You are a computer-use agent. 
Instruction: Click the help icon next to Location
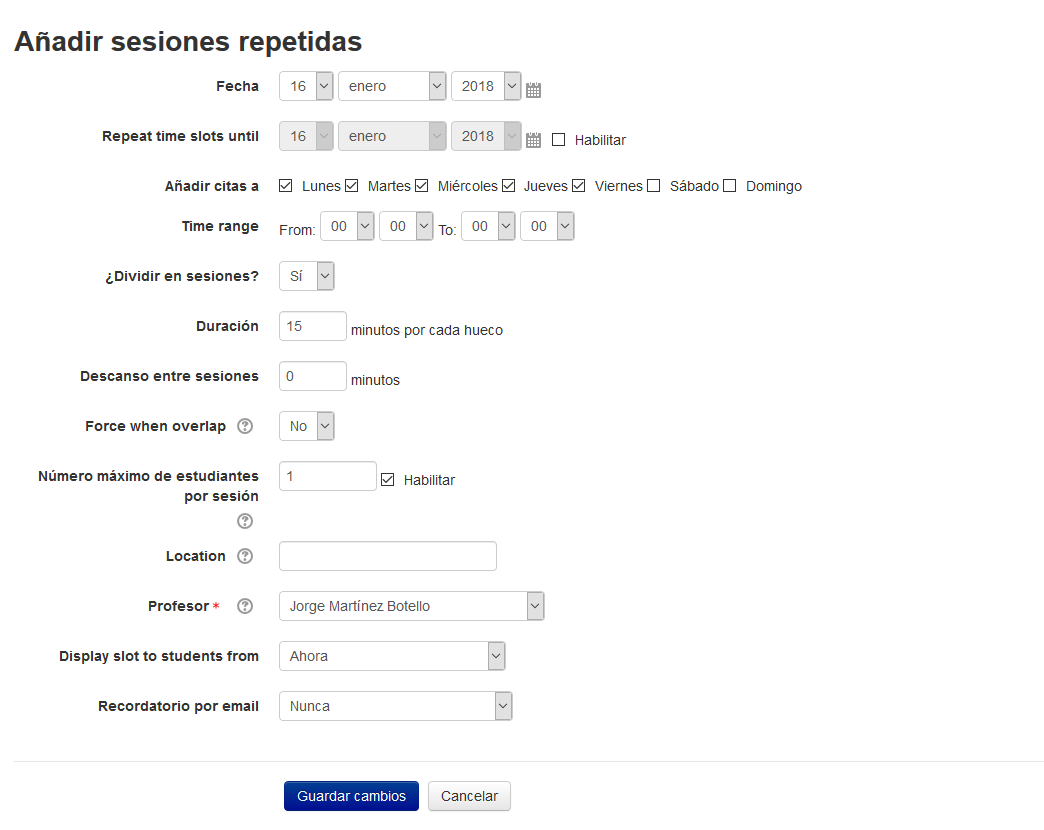pyautogui.click(x=245, y=556)
